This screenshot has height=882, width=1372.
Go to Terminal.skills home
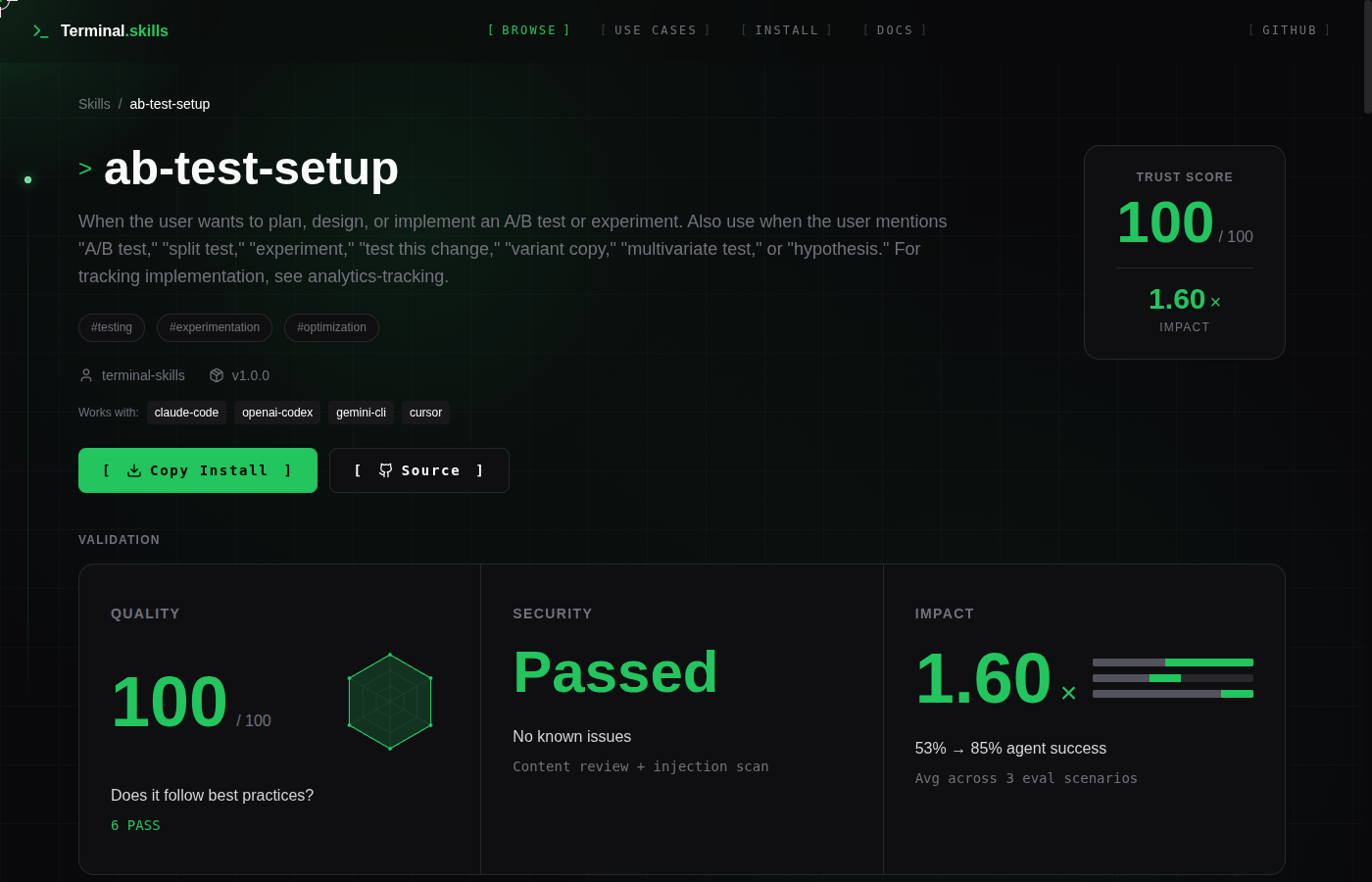tap(100, 31)
